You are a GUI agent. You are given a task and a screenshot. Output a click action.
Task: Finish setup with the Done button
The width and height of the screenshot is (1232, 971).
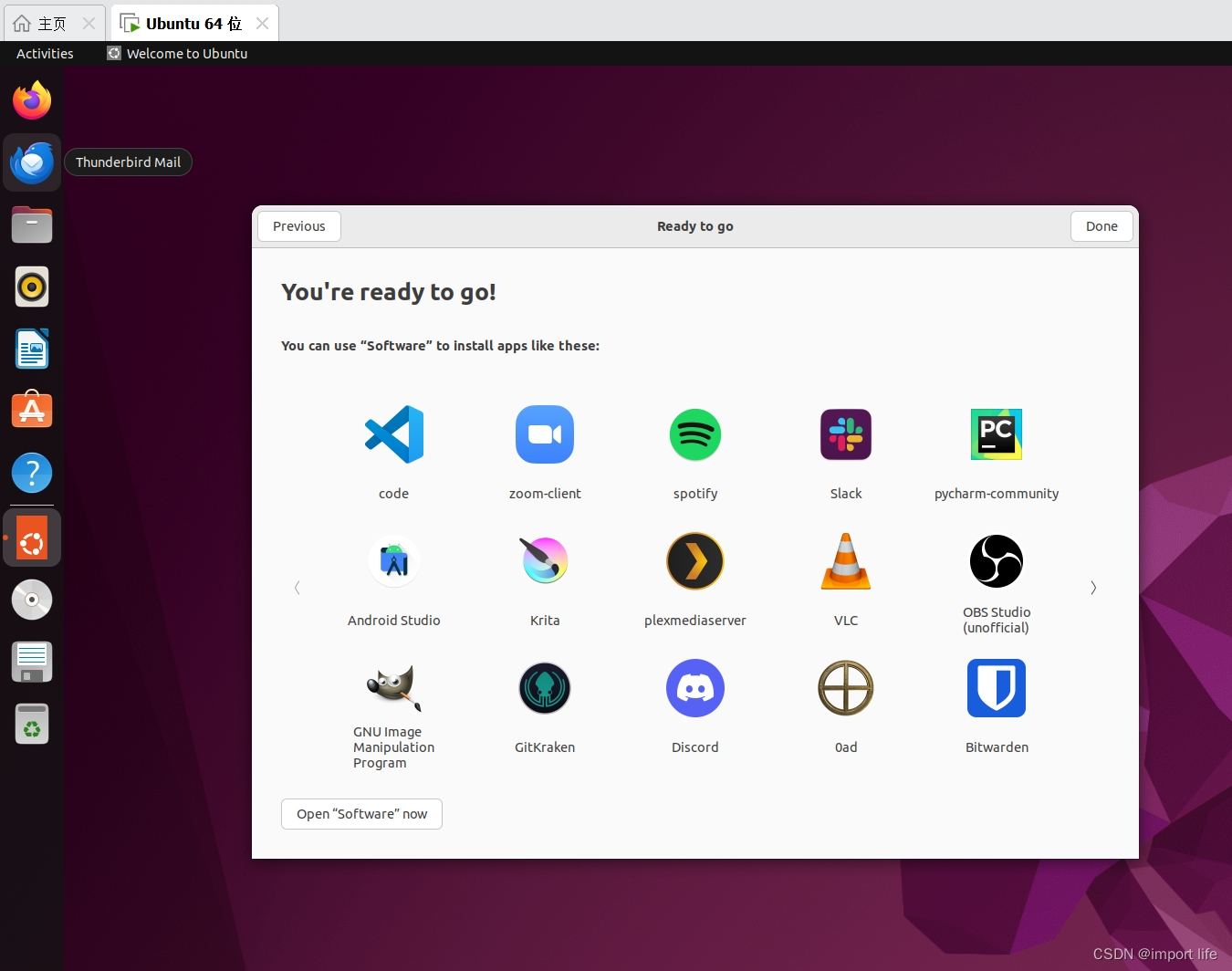1101,226
